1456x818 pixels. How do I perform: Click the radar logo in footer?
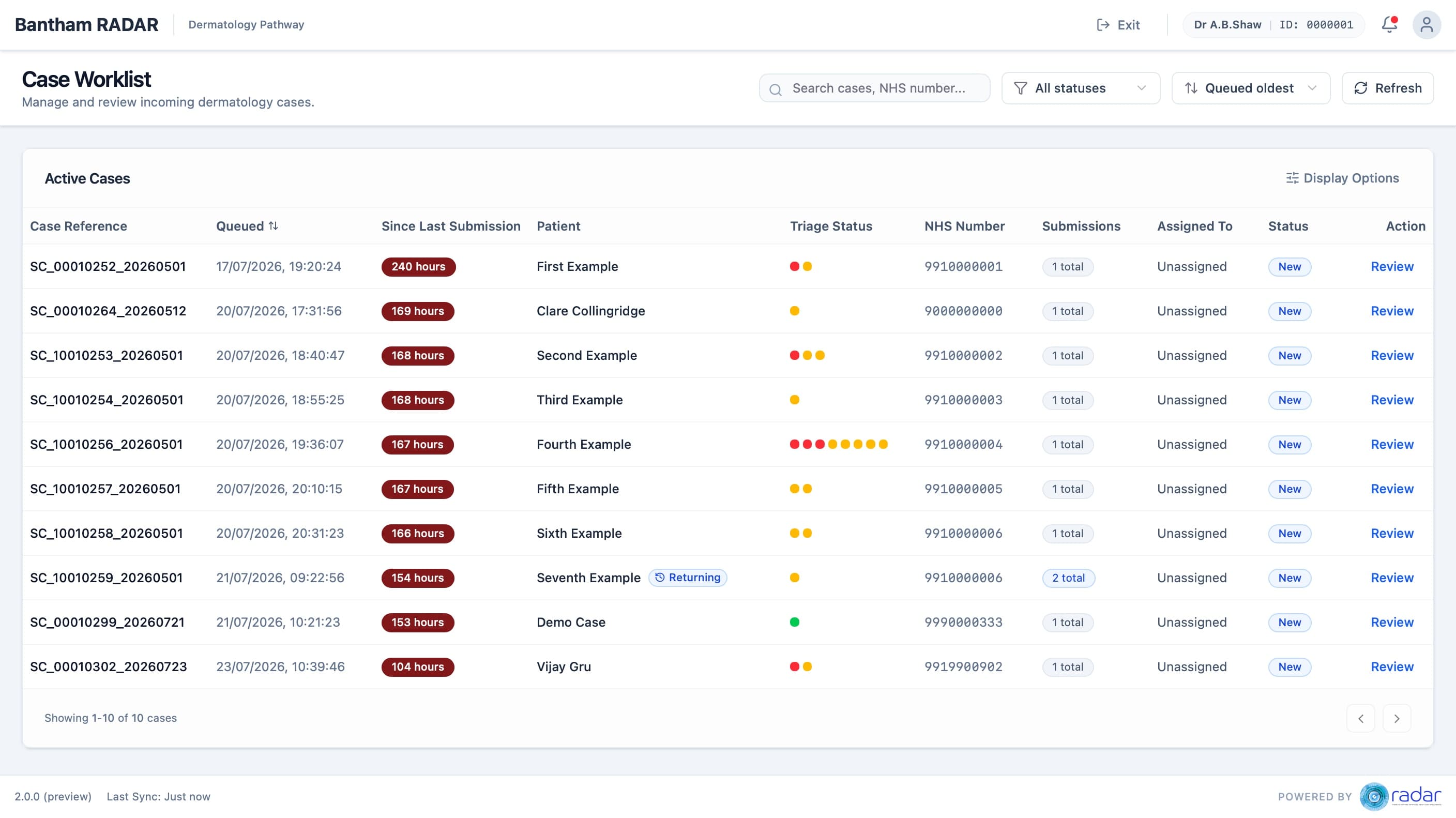pos(1400,796)
